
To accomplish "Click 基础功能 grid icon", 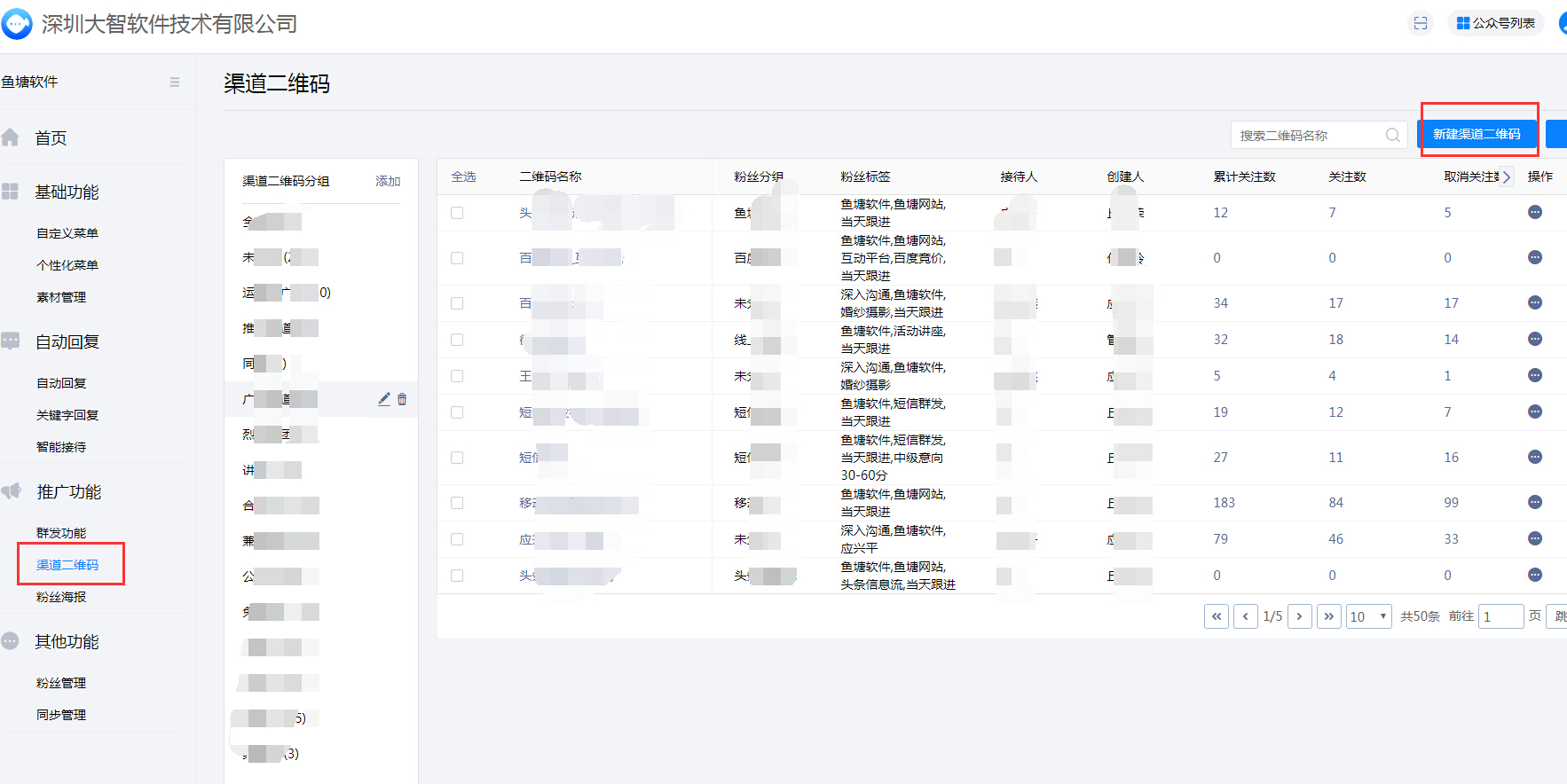I will 11,192.
